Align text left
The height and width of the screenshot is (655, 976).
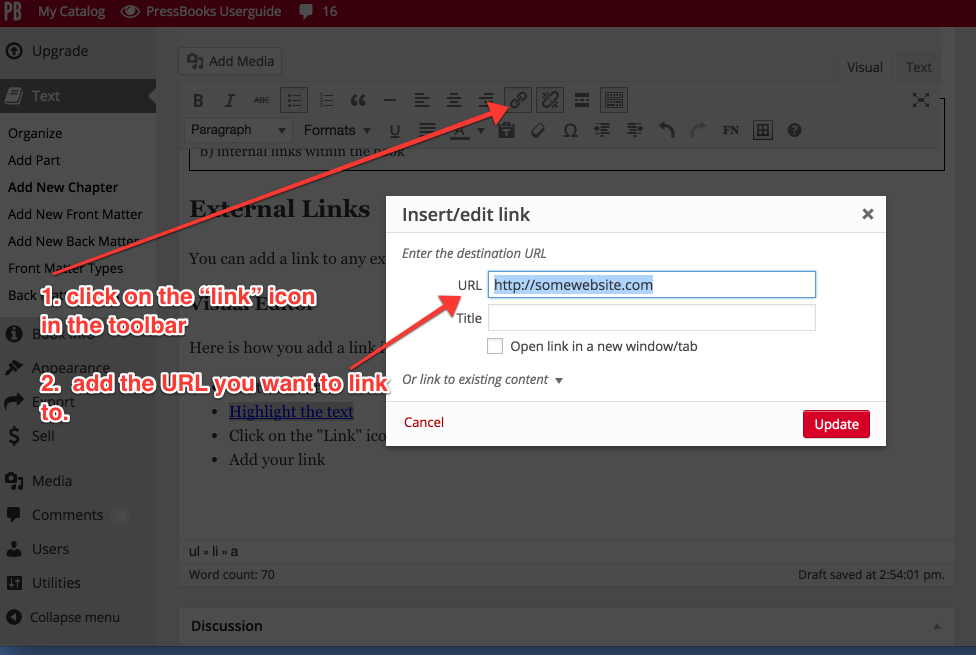pyautogui.click(x=422, y=100)
